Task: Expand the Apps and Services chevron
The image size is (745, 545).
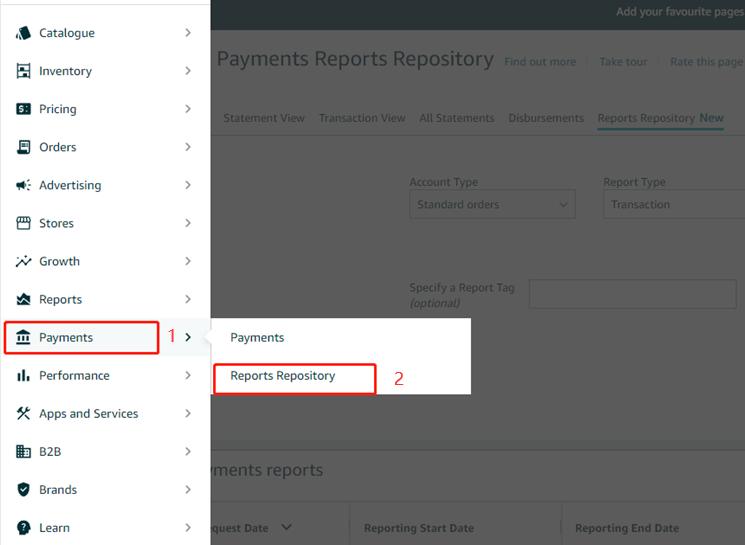Action: click(188, 413)
